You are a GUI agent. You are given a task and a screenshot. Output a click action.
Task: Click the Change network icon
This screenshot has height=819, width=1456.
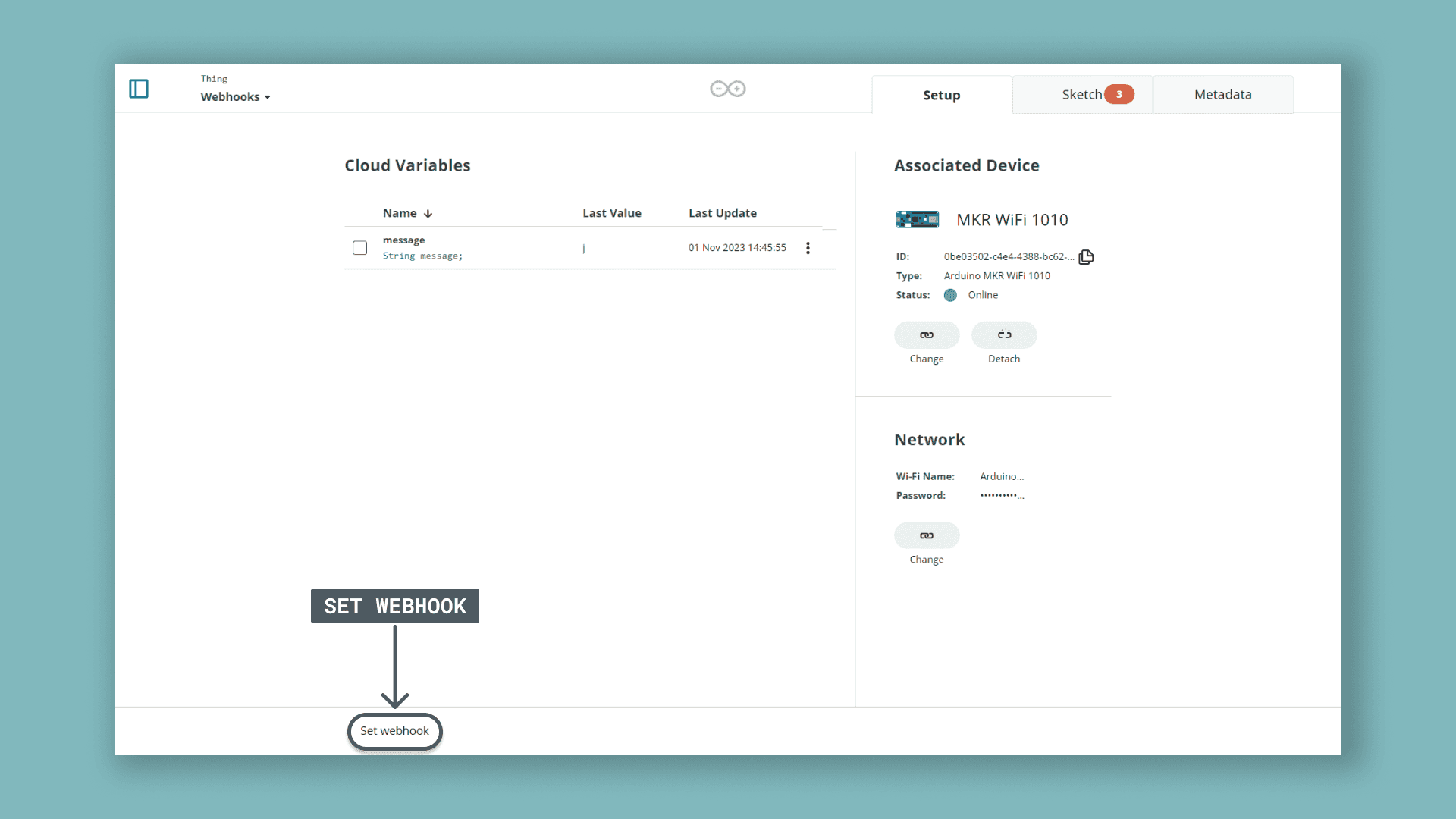[927, 535]
